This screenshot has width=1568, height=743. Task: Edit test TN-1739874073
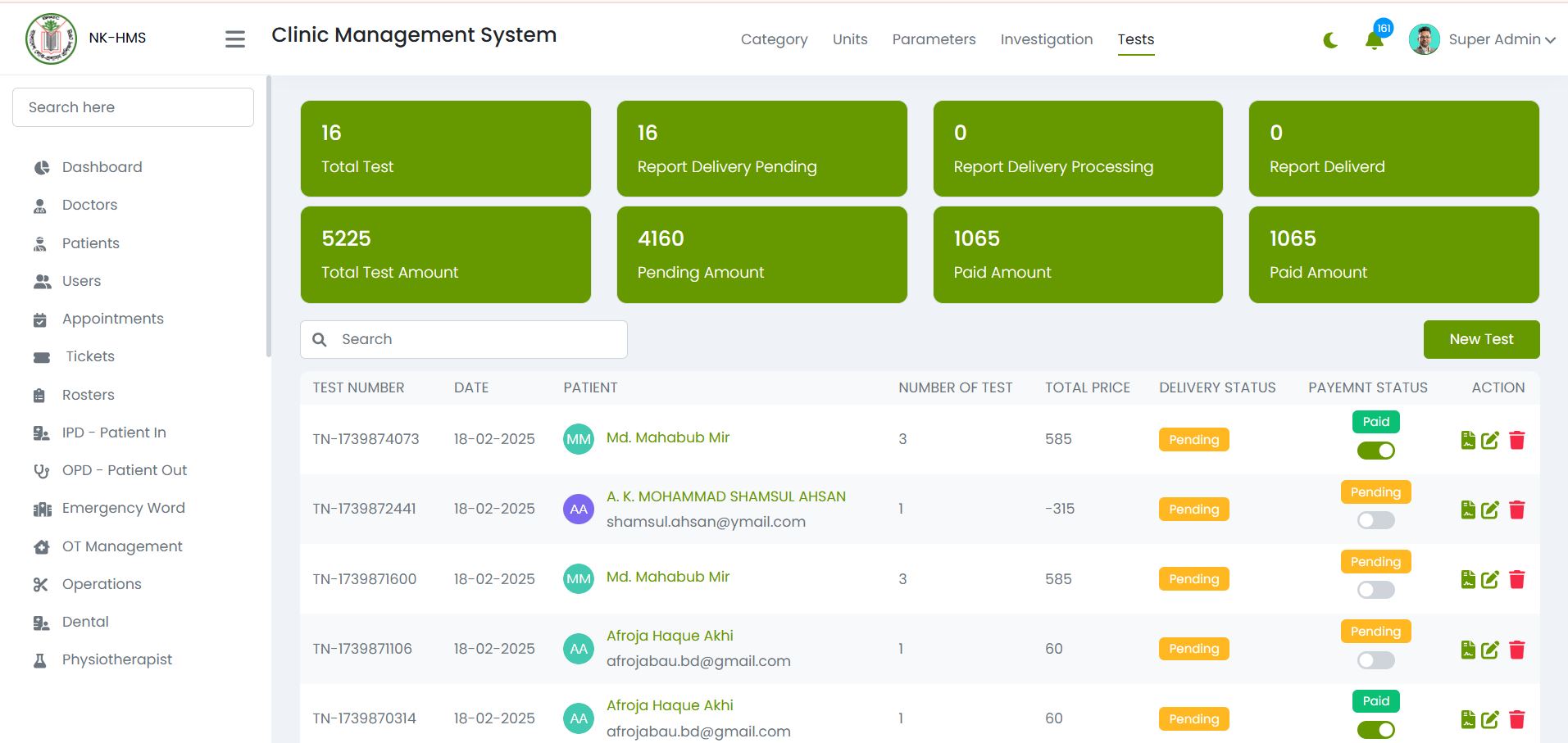(x=1490, y=440)
